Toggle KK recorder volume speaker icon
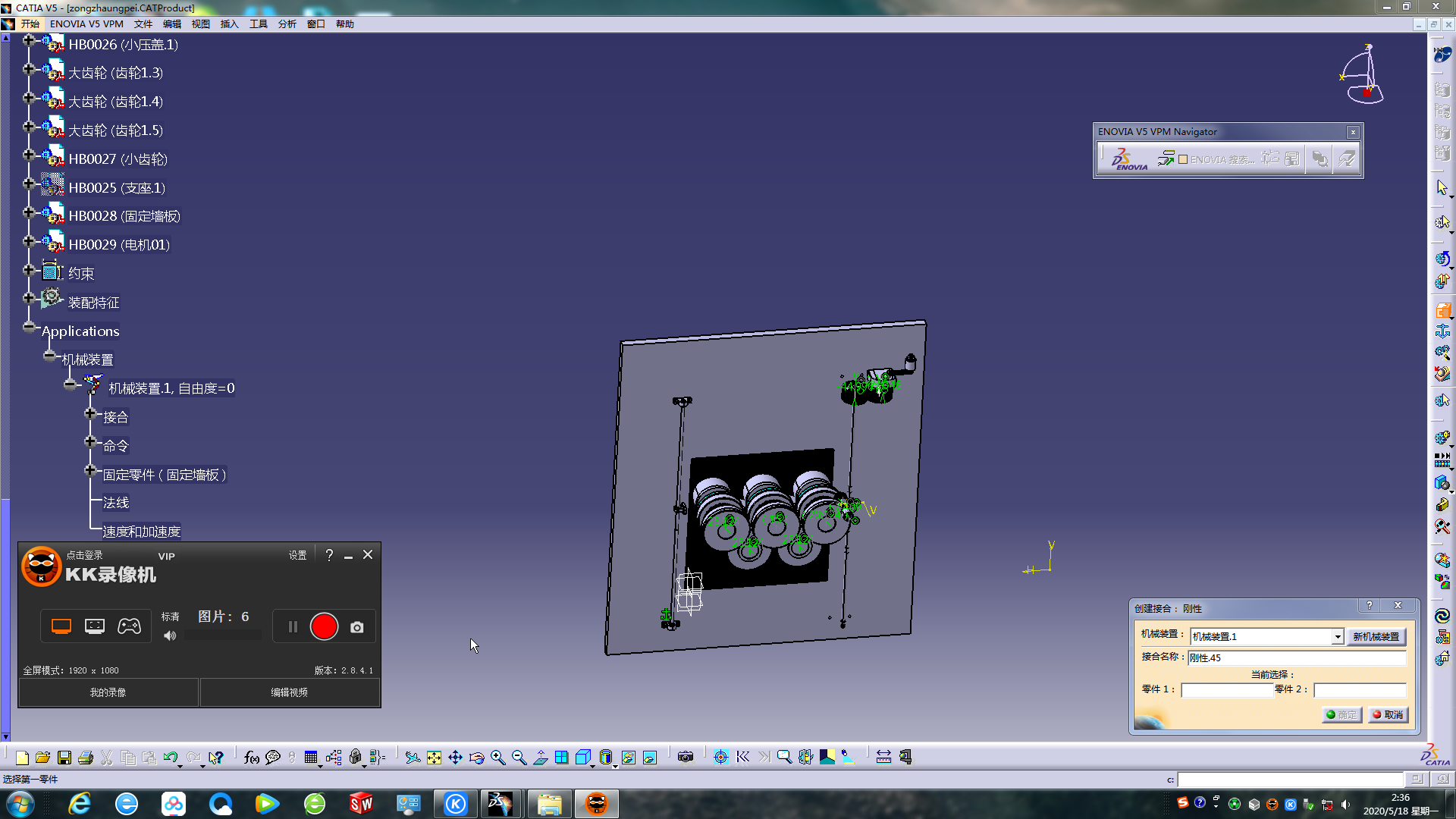Viewport: 1456px width, 819px height. click(x=170, y=635)
